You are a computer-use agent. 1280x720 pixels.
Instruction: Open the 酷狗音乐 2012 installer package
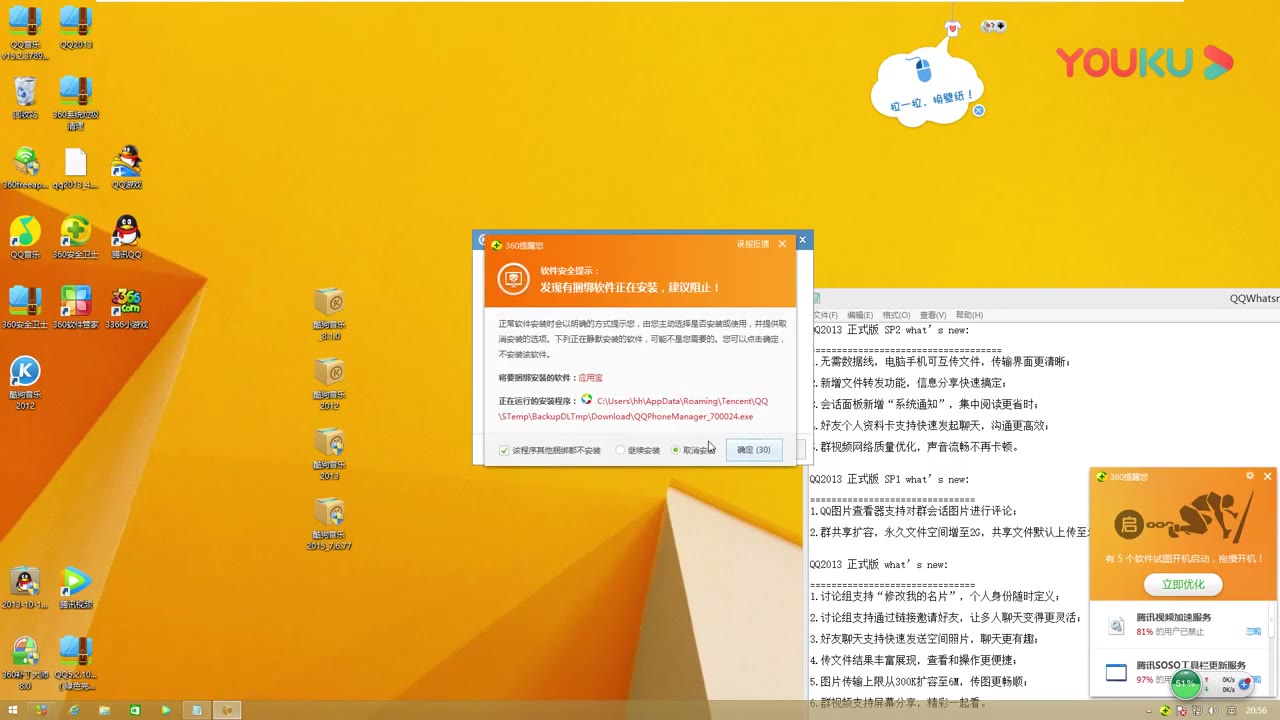coord(330,383)
